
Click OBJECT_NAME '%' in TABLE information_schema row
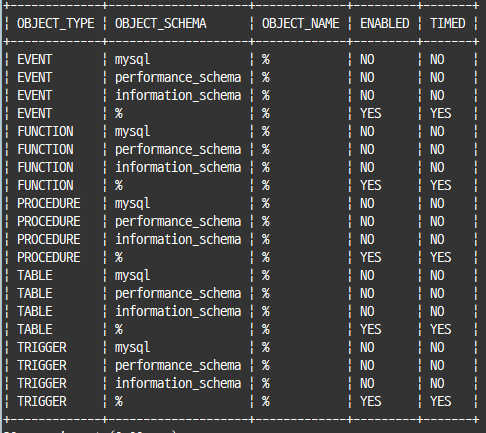coord(266,312)
